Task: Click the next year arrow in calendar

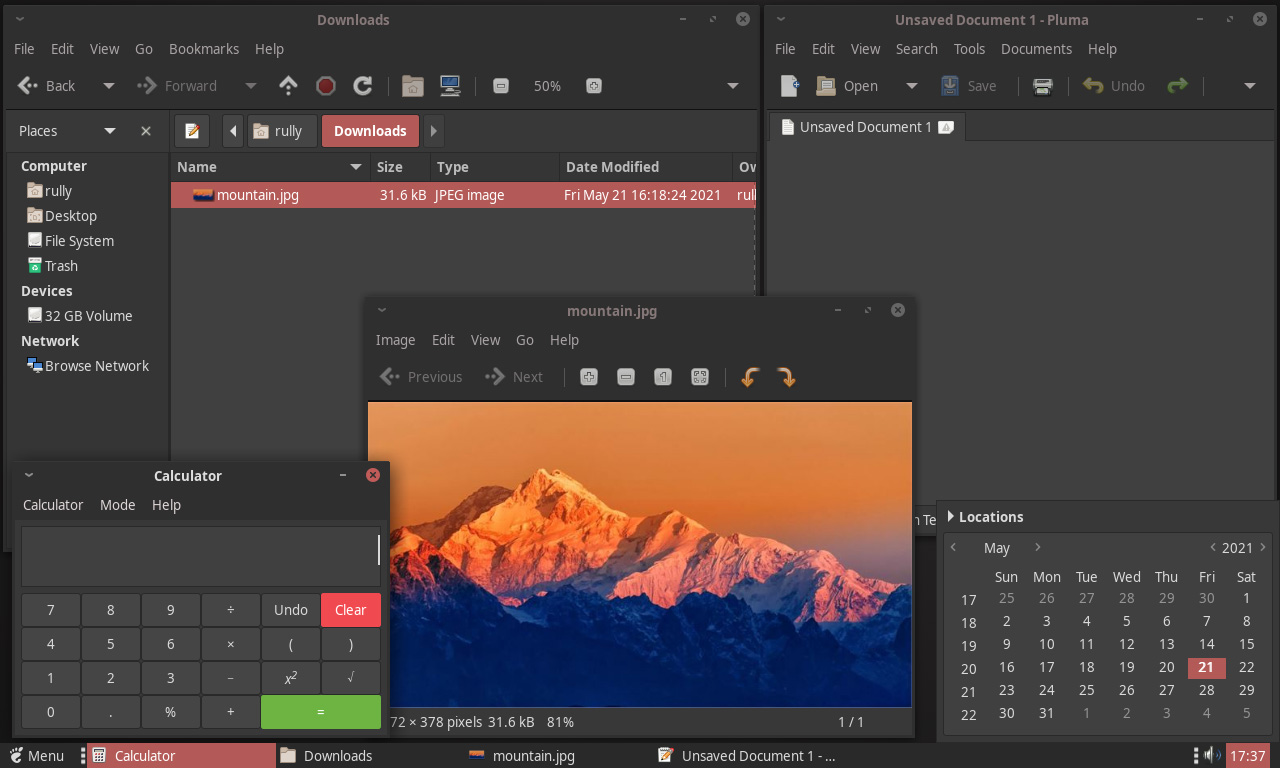Action: click(x=1263, y=548)
